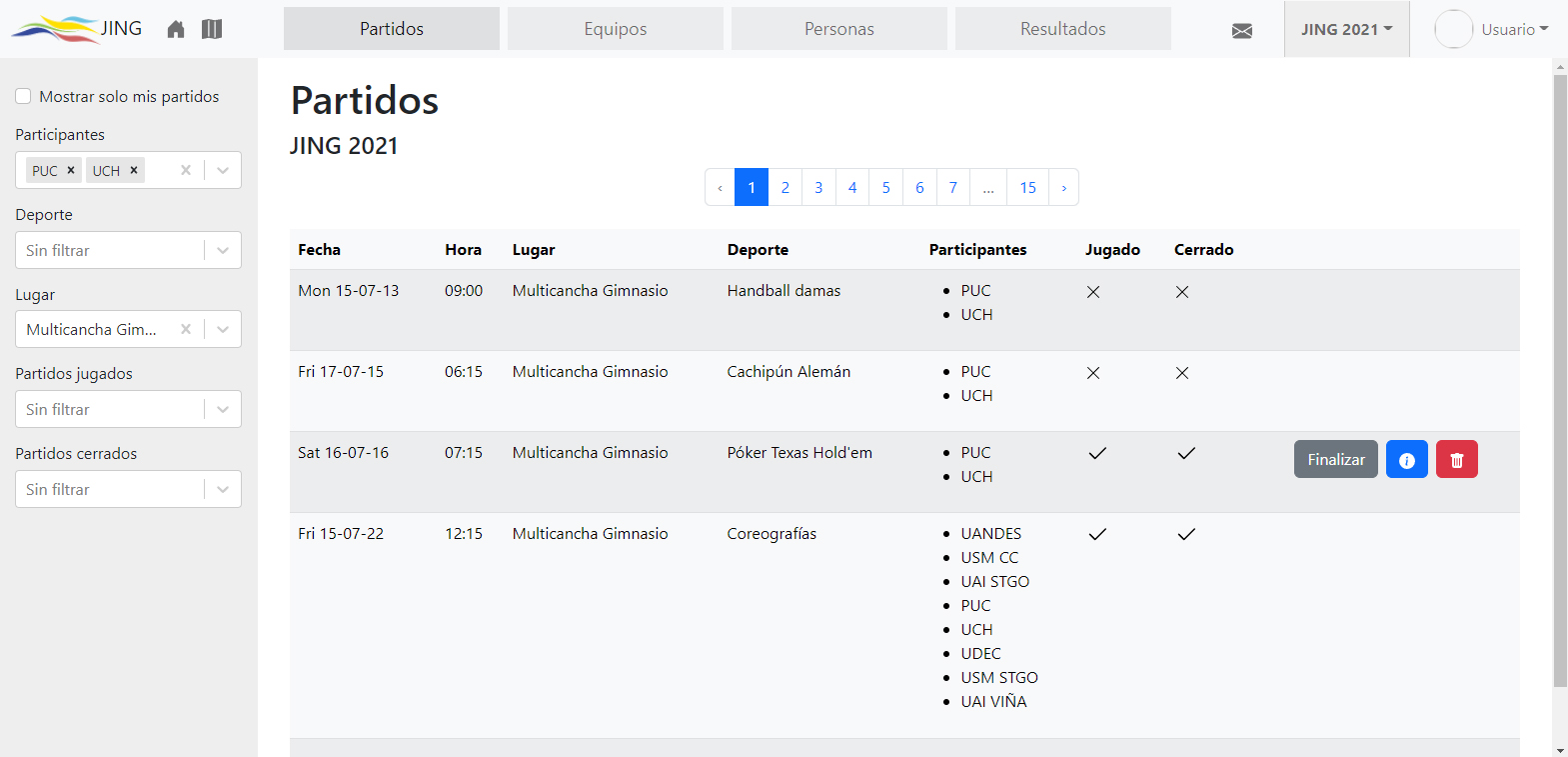Click the user avatar circle

pos(1454,29)
